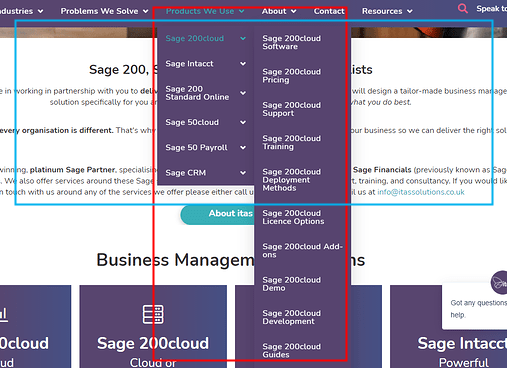Screen dimensions: 507x368
Task: Collapse the Sage 200cloud submenu chevron
Action: coord(243,38)
